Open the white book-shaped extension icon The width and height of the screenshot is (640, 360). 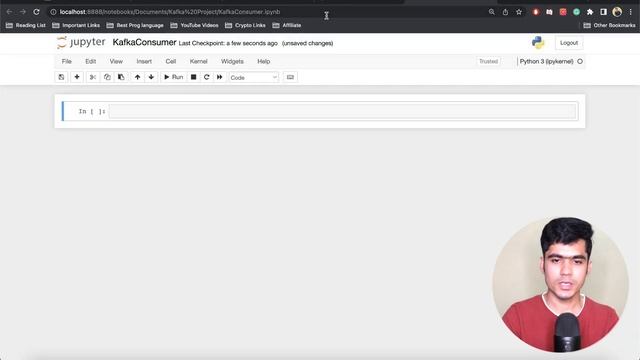point(549,12)
